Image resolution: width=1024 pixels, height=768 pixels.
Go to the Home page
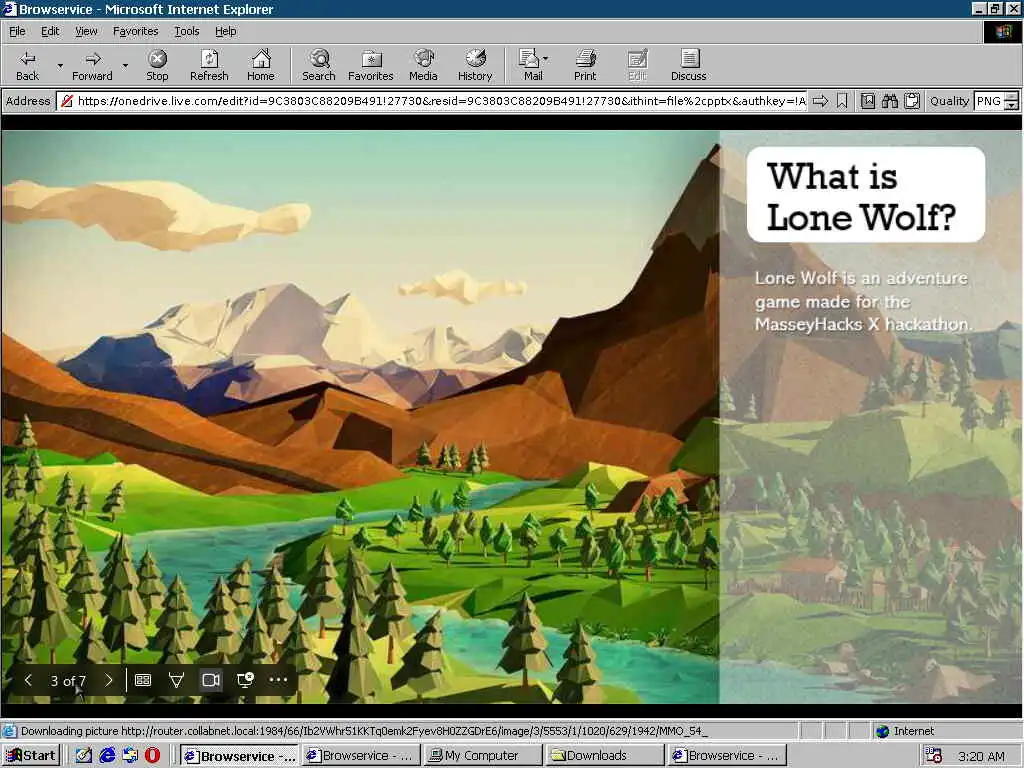point(261,65)
